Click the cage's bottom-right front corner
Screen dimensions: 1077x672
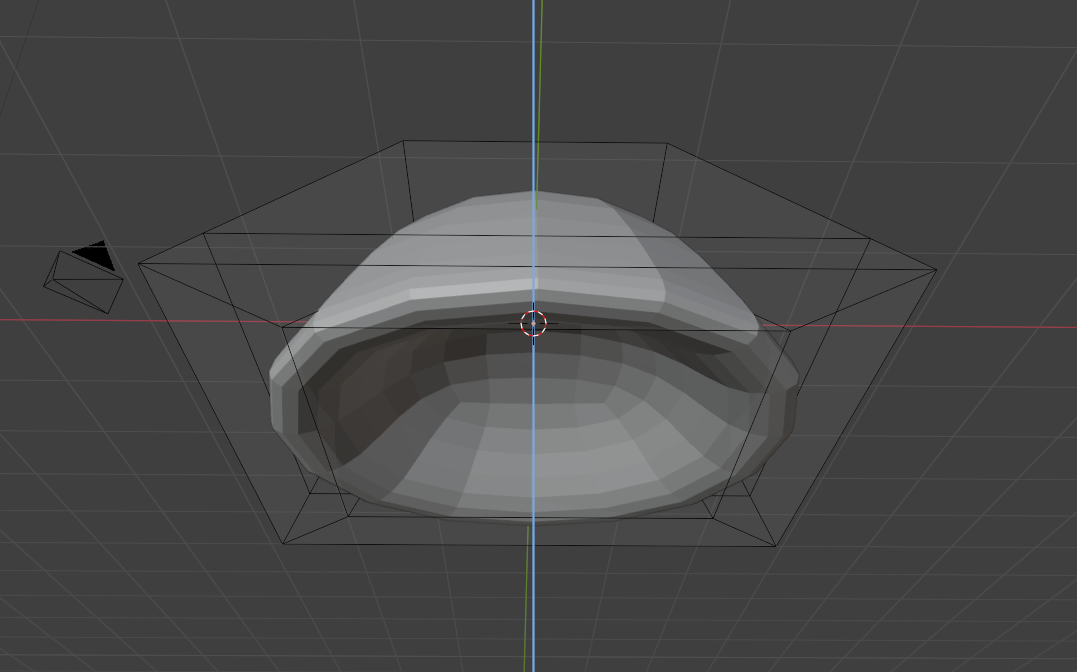(776, 546)
